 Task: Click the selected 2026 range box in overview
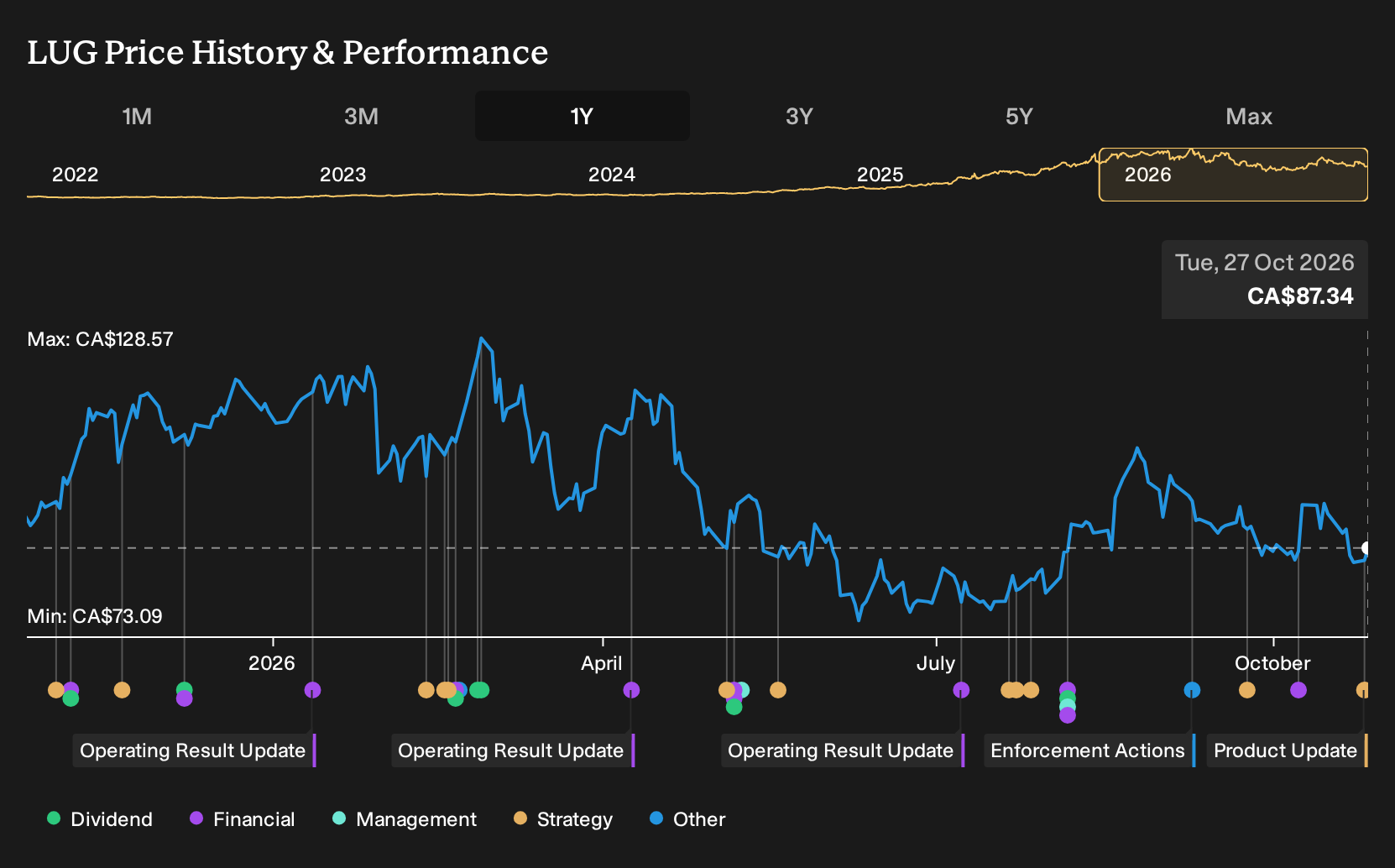pyautogui.click(x=1233, y=175)
